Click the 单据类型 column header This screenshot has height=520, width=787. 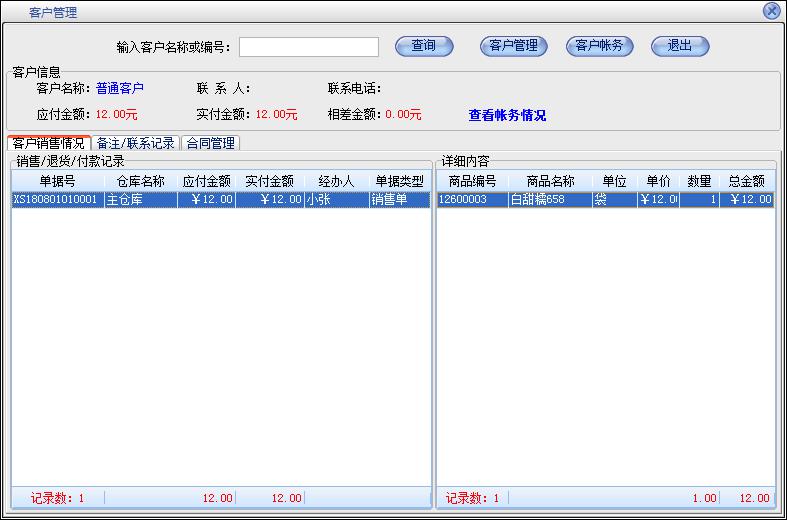point(399,181)
